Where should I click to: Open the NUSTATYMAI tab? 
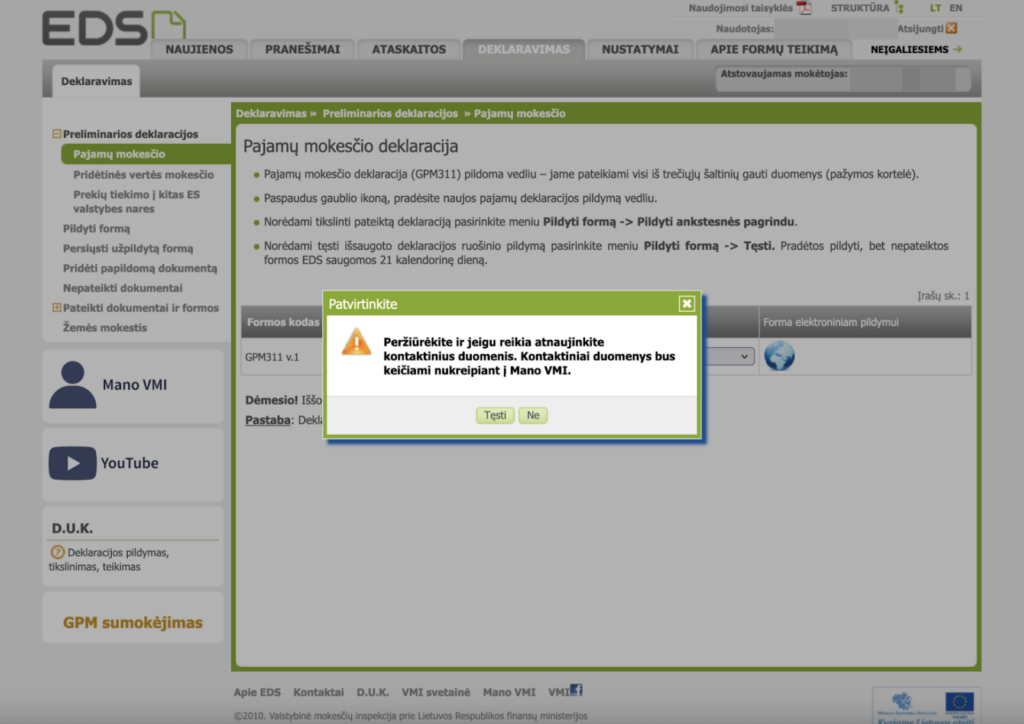point(640,49)
